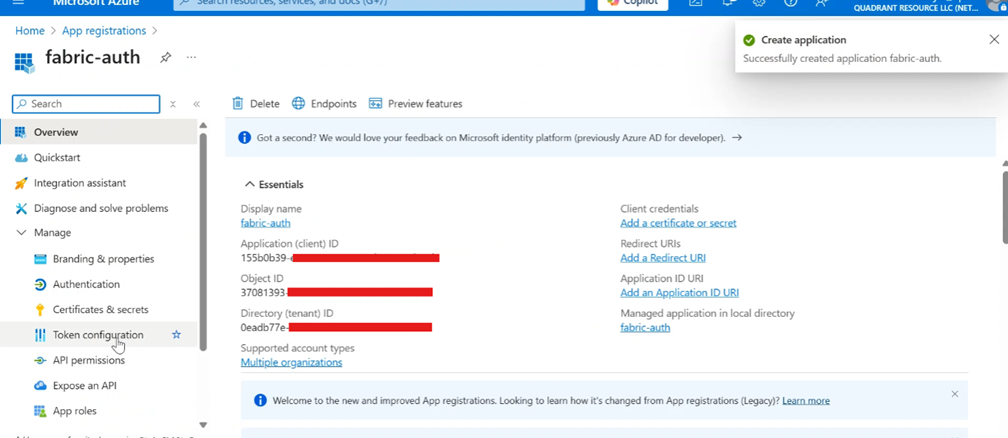Click the fabric-auth link under Display name
This screenshot has width=1008, height=438.
[x=266, y=223]
